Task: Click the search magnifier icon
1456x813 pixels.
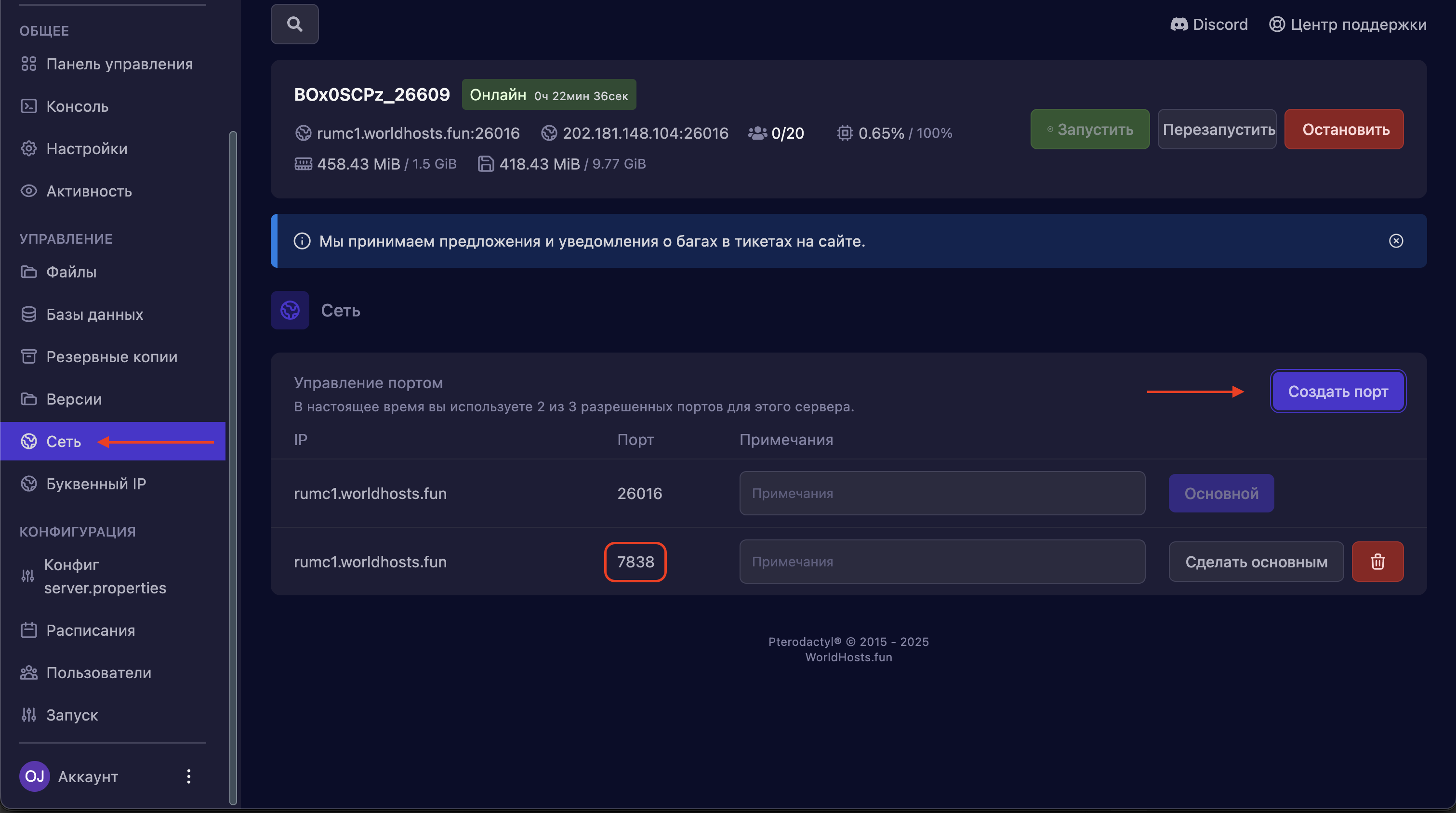Action: 294,24
